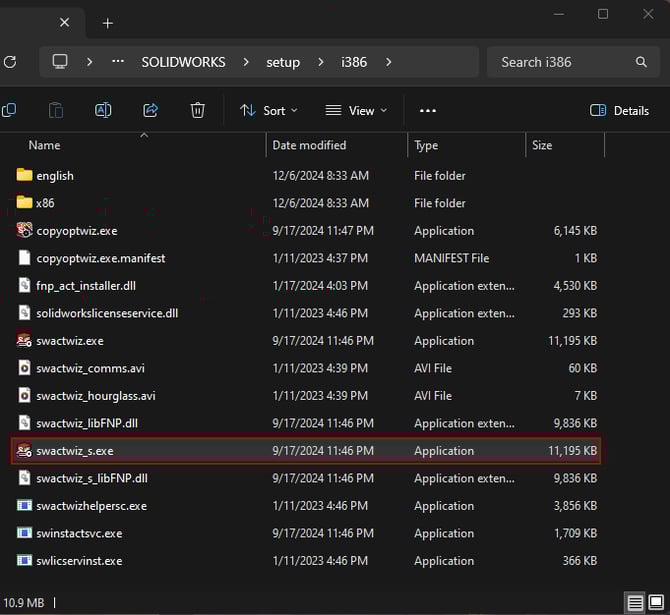Click the refresh icon beside address bar

[10, 62]
